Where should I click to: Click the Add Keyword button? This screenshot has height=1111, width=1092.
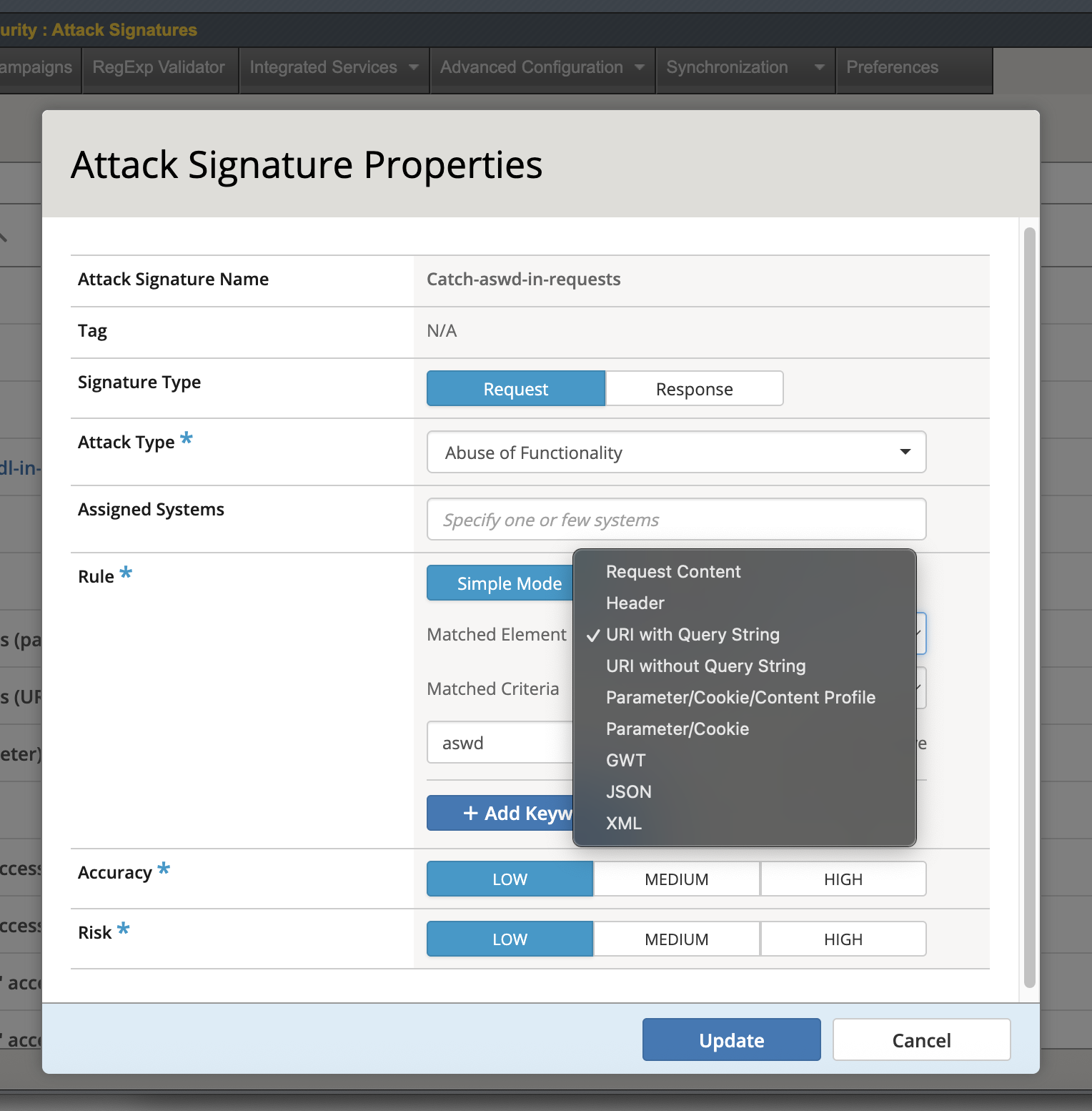tap(500, 813)
